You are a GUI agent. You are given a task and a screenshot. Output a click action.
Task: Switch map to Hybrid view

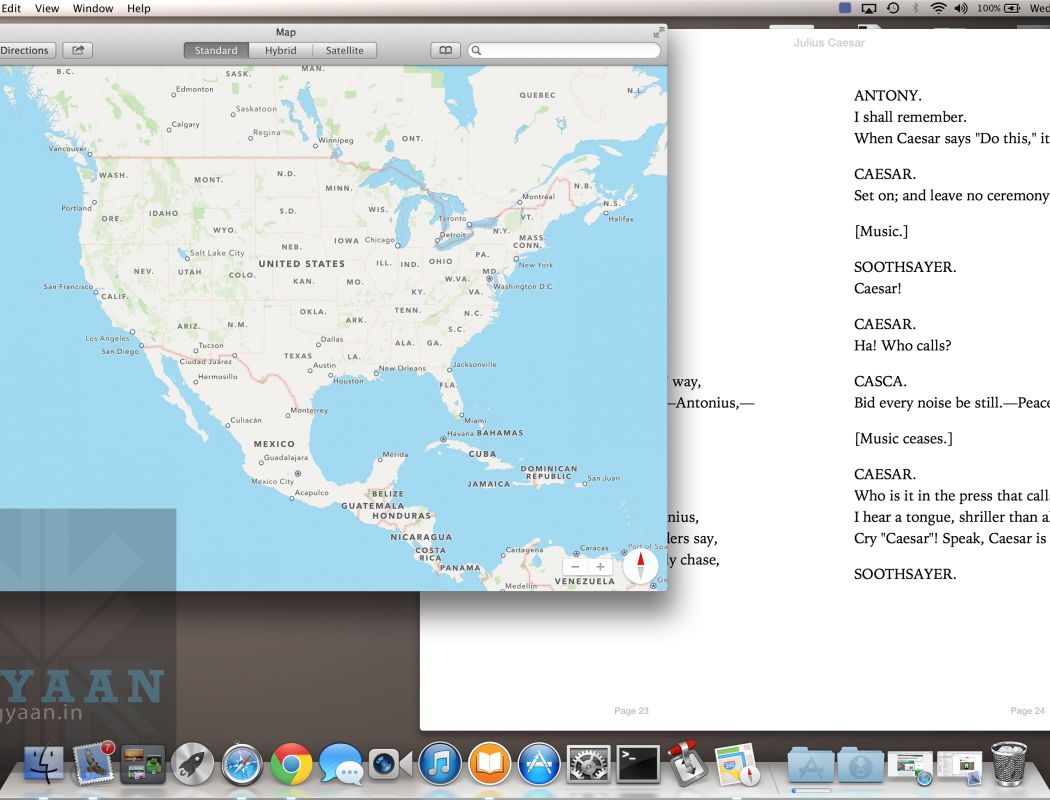tap(280, 50)
